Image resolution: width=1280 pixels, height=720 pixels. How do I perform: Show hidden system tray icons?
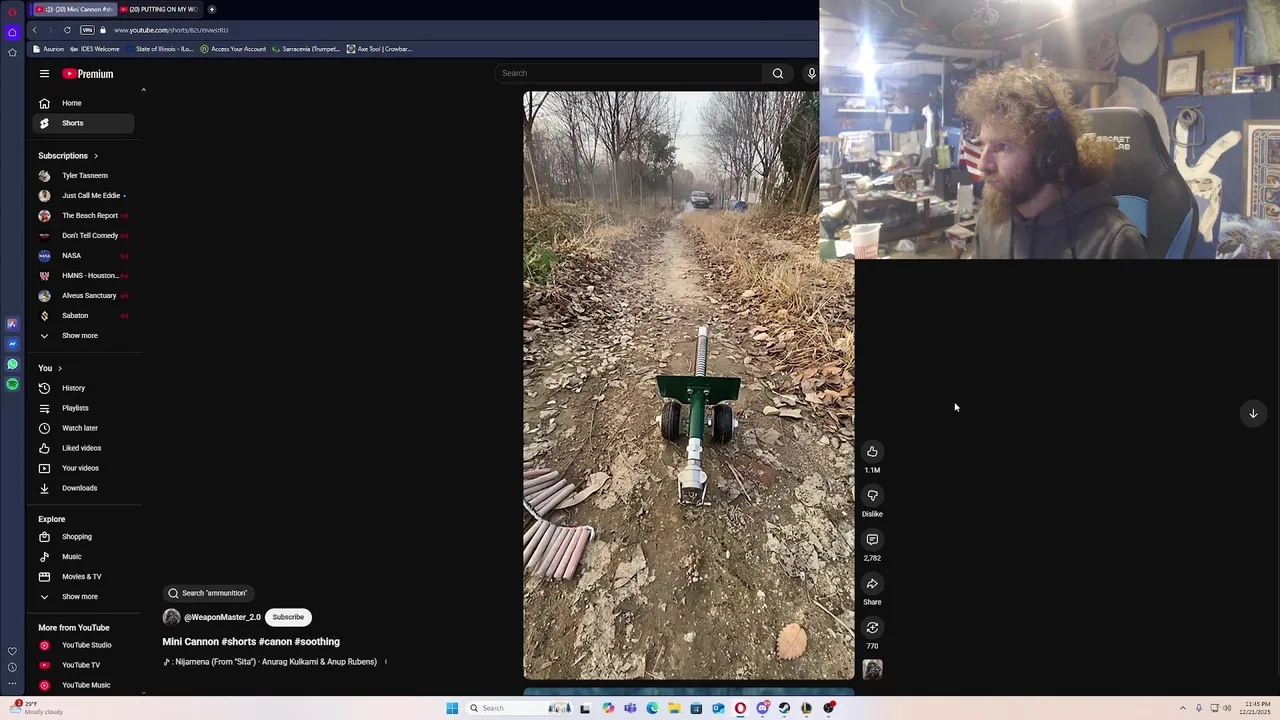tap(1182, 708)
